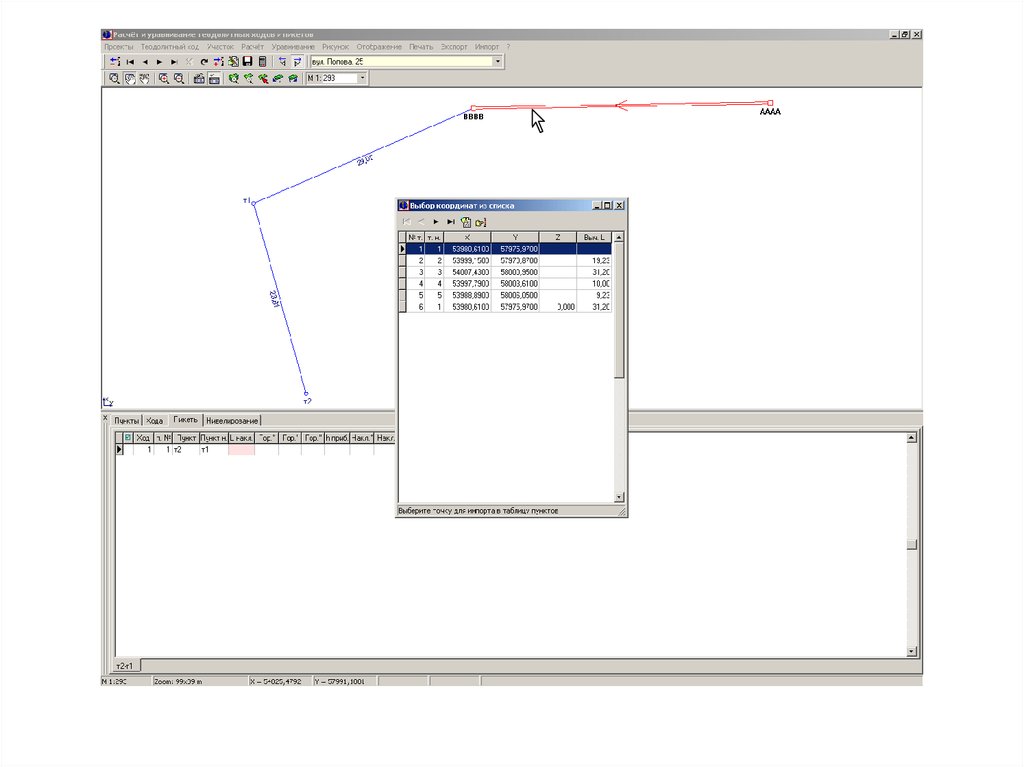
Task: Expand the M 1: 293 scale dropdown
Action: pos(362,78)
